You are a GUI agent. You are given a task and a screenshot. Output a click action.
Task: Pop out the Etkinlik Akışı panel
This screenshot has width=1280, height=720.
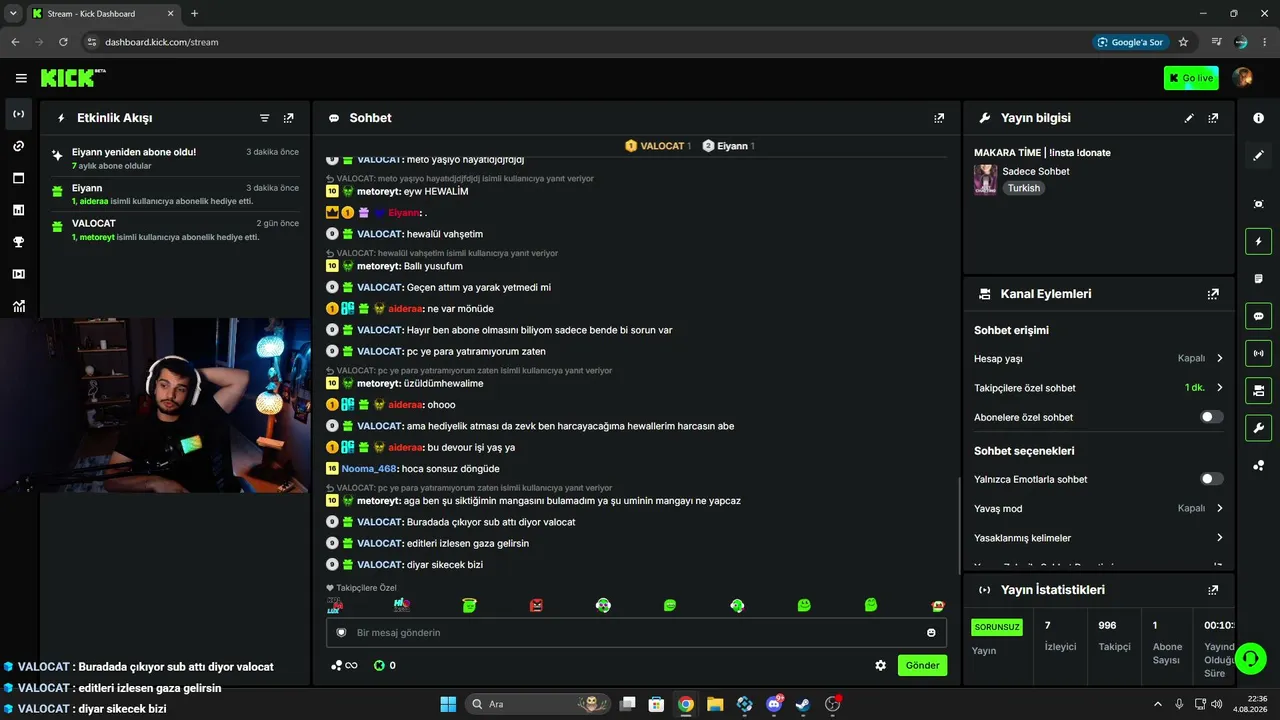[x=289, y=118]
